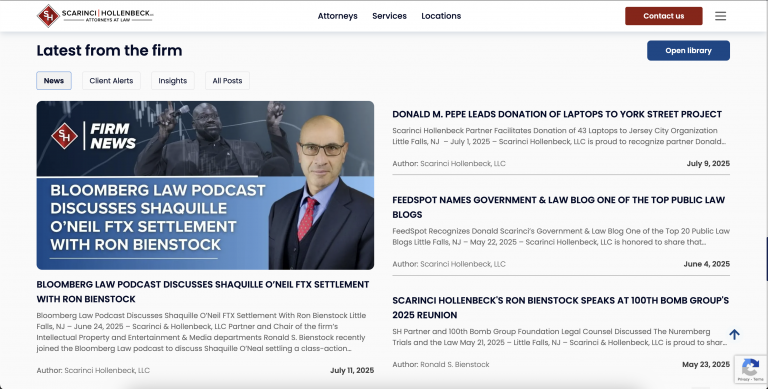Click author line under FeedSpot article
Viewport: 768px width, 389px height.
point(449,264)
